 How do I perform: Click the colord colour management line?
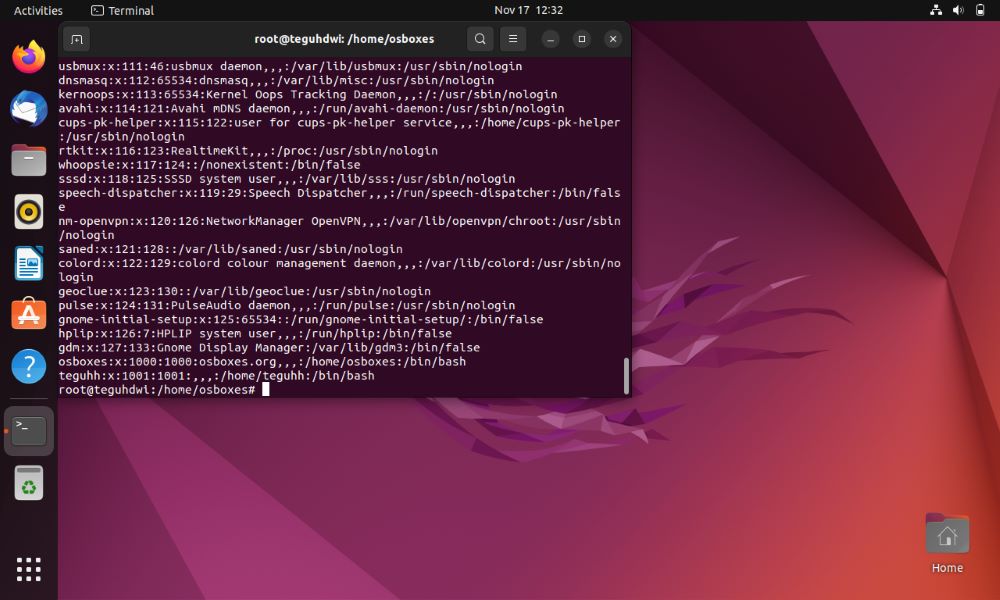339,270
